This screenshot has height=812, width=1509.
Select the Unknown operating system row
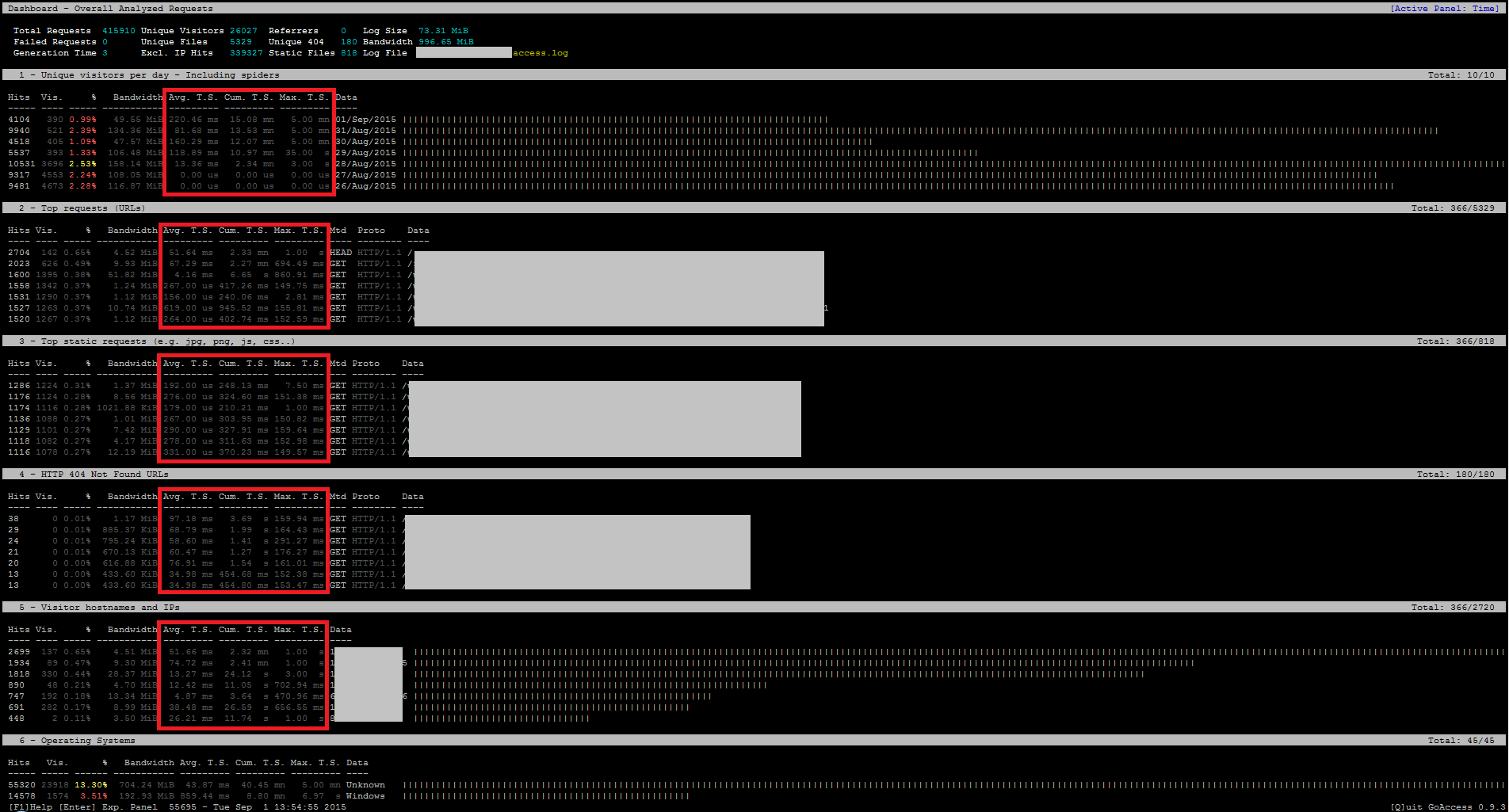[754, 785]
